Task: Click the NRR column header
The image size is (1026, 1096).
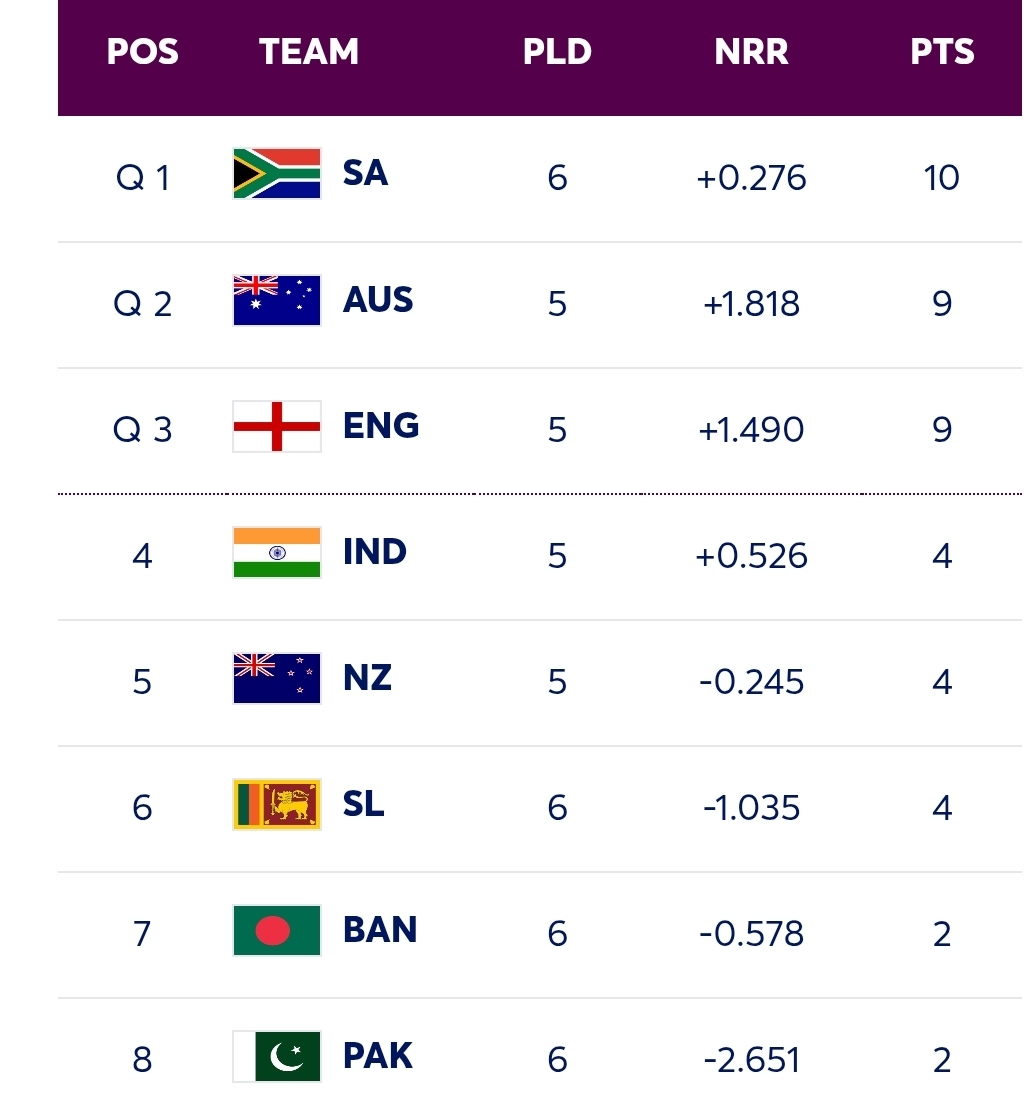Action: [x=751, y=52]
